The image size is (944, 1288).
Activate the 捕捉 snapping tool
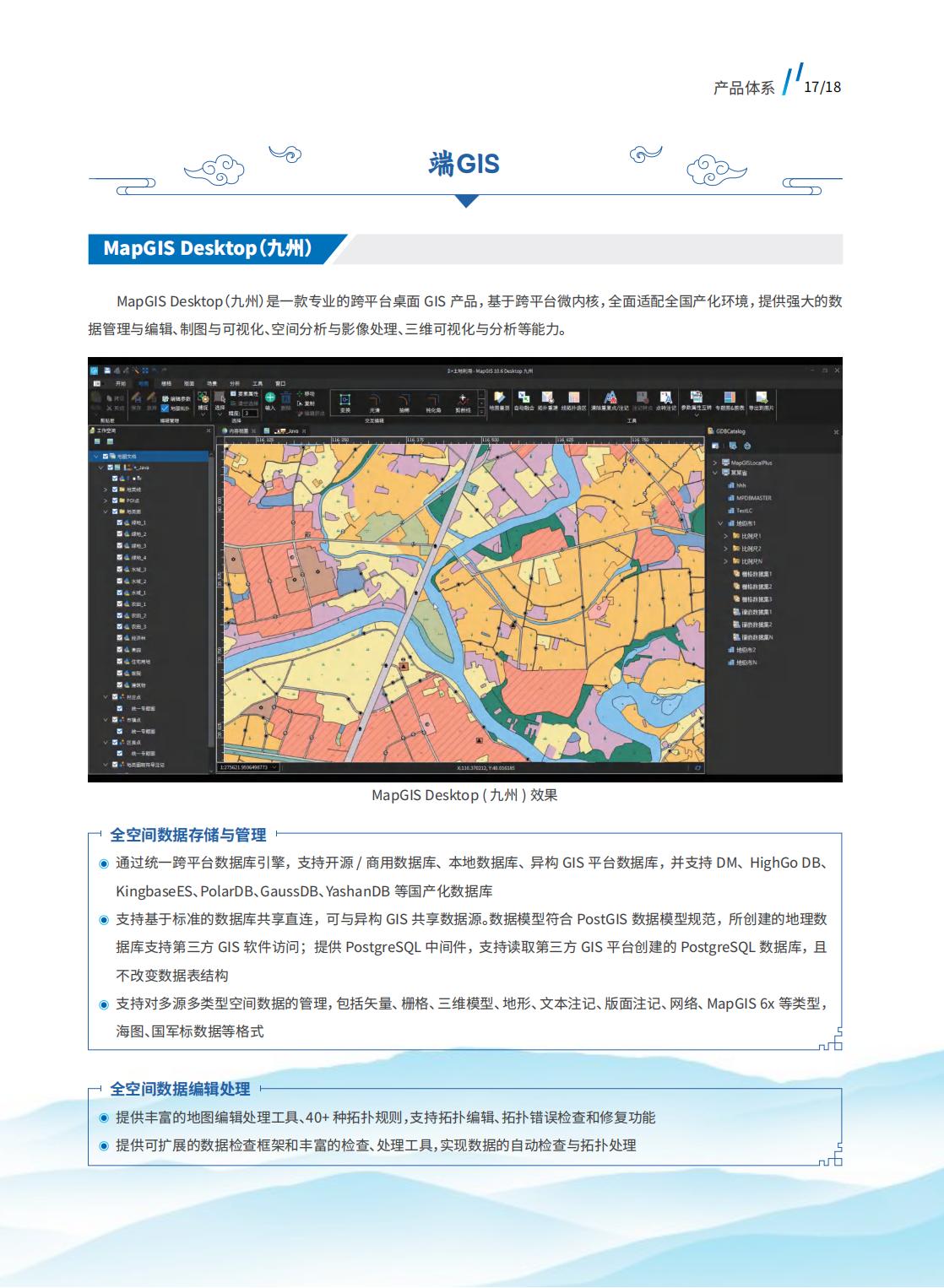203,401
